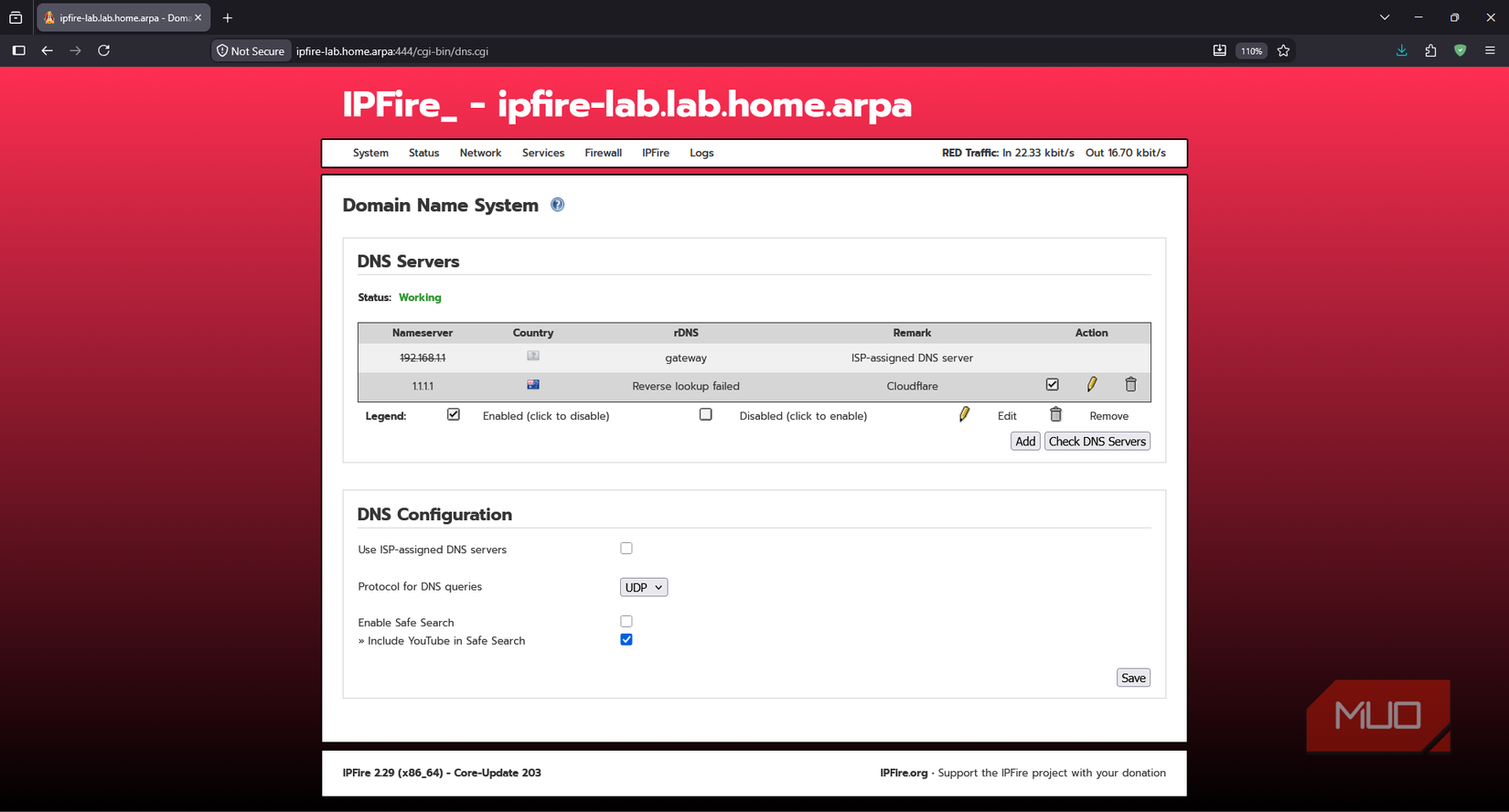Open the recent tabs icon in the title bar

(16, 17)
